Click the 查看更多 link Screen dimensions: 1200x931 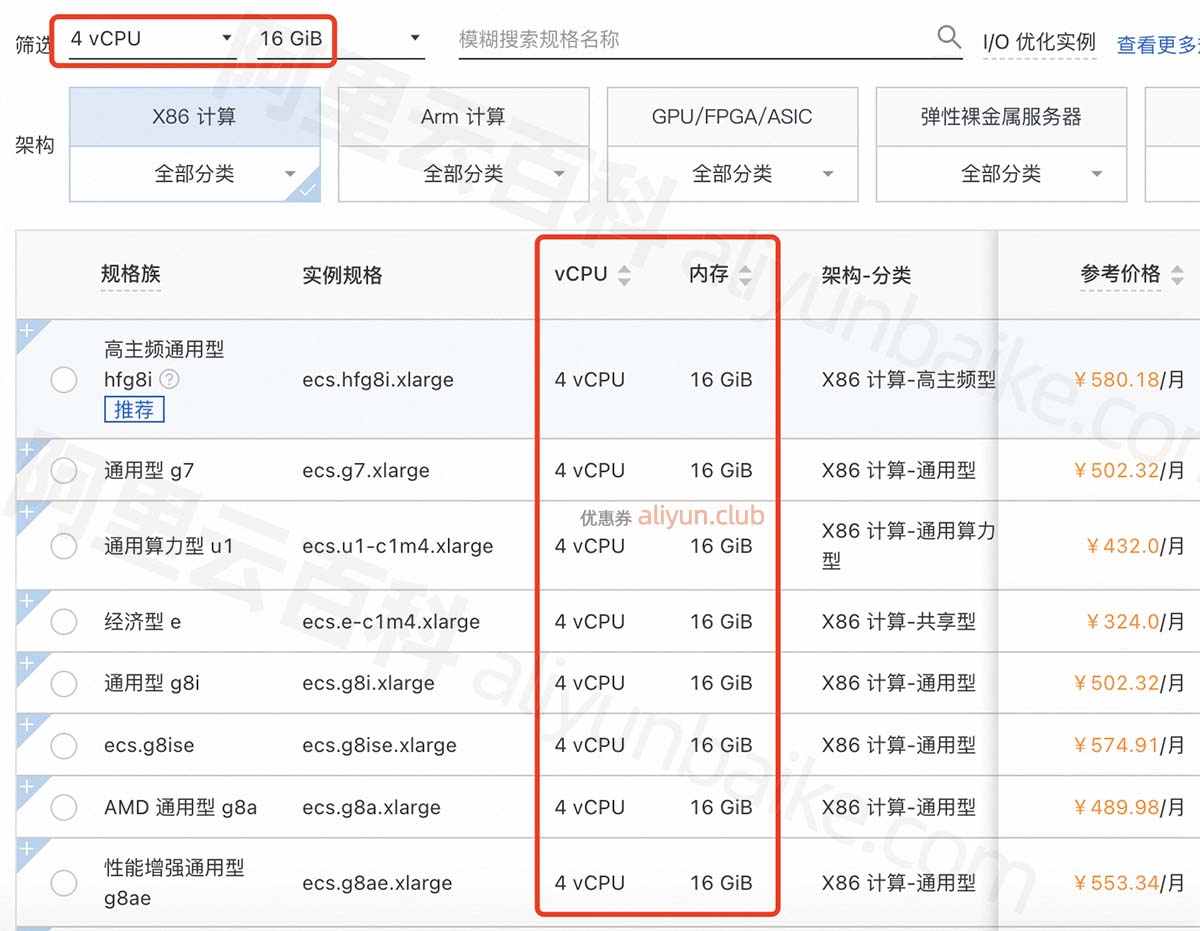coord(1158,45)
